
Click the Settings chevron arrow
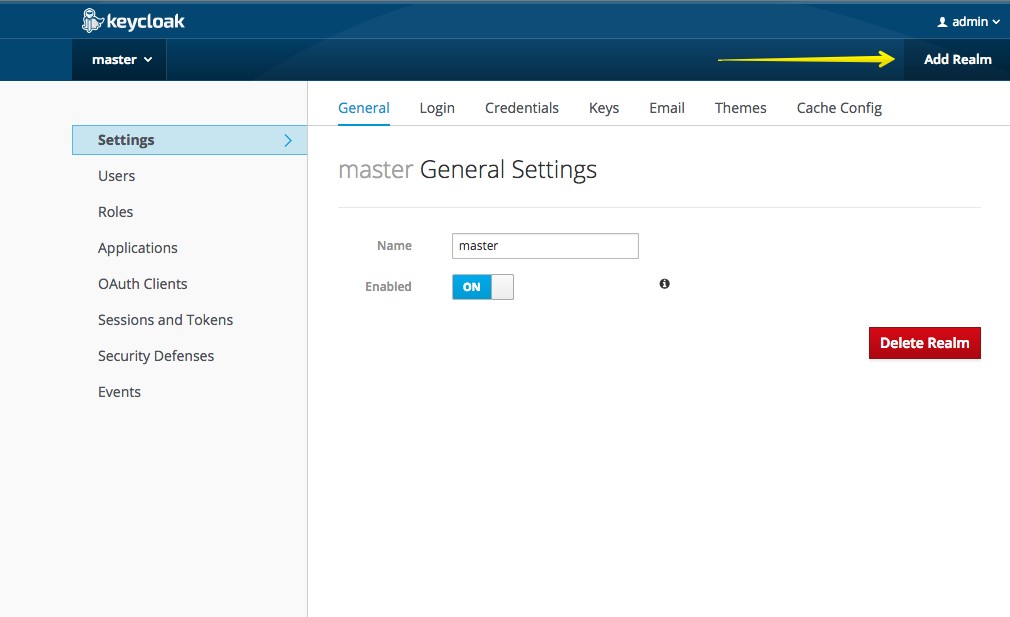288,140
